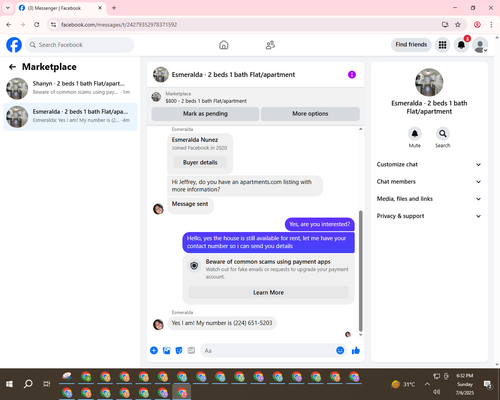500x400 pixels.
Task: Select the Messenger Facebook browser tab
Action: [x=60, y=8]
